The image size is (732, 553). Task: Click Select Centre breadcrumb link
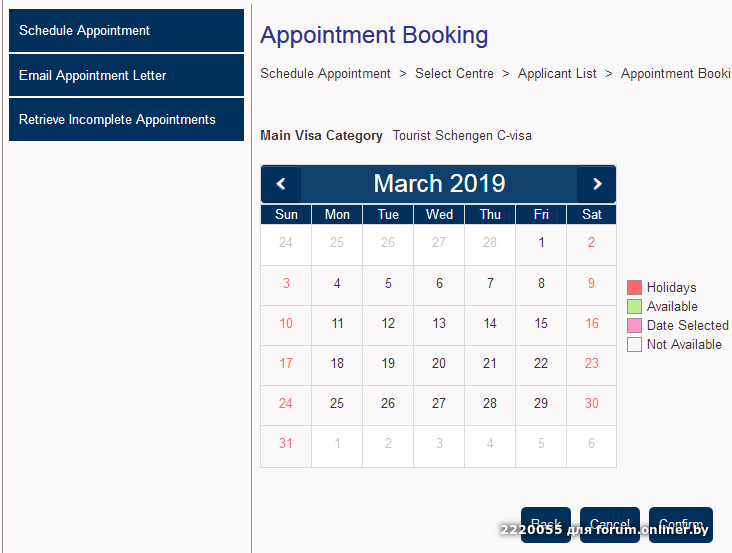pyautogui.click(x=454, y=74)
